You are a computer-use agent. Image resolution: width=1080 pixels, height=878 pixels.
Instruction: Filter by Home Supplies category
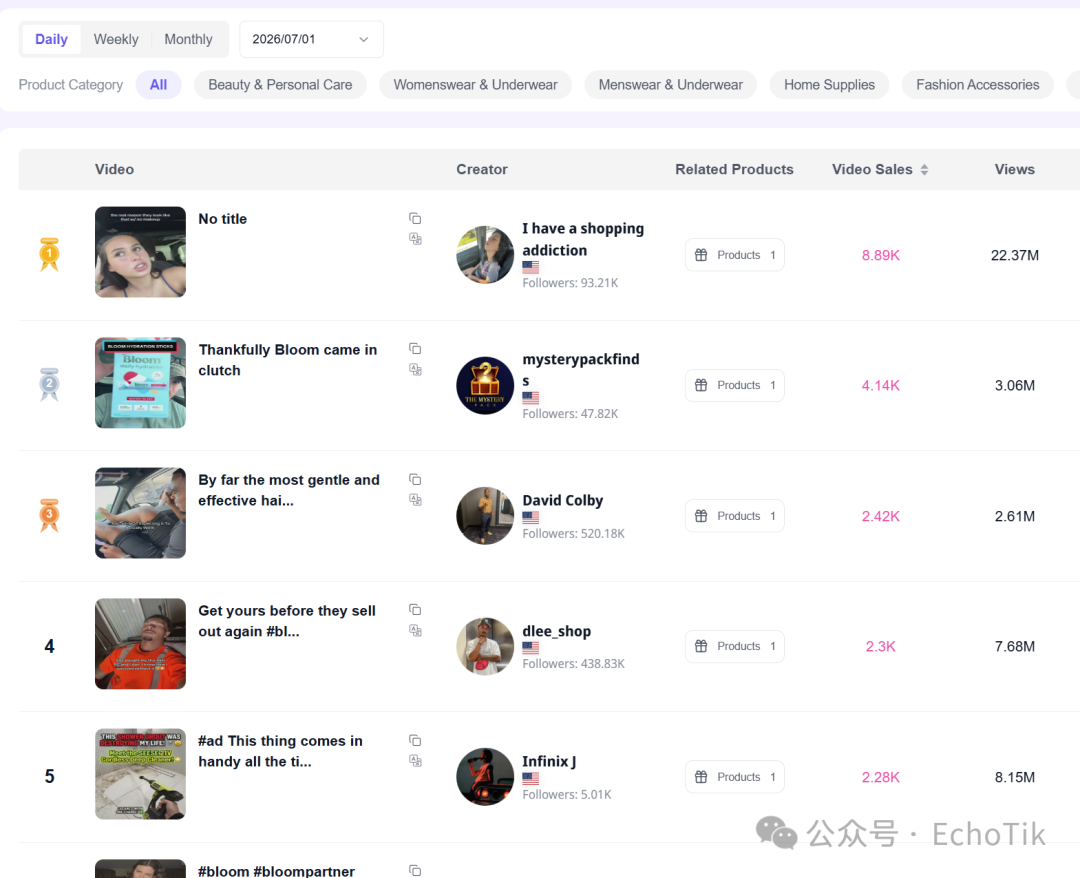[x=829, y=85]
